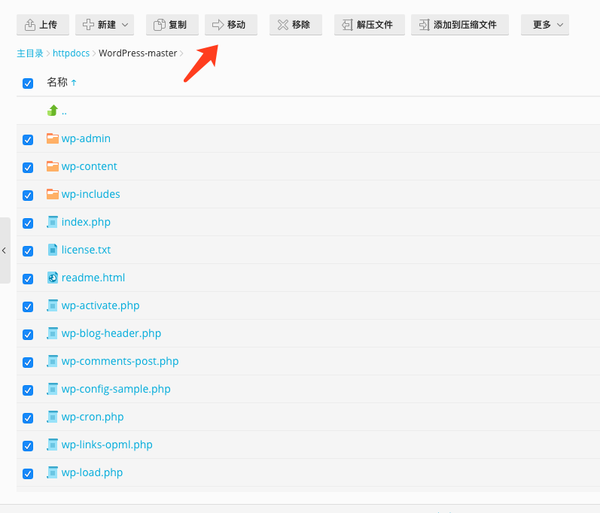The width and height of the screenshot is (600, 513).
Task: Click the 移除 remove button
Action: click(295, 25)
